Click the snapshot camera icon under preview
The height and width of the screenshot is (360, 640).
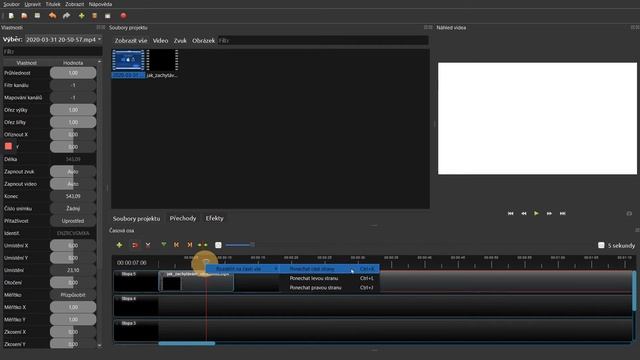pos(629,213)
